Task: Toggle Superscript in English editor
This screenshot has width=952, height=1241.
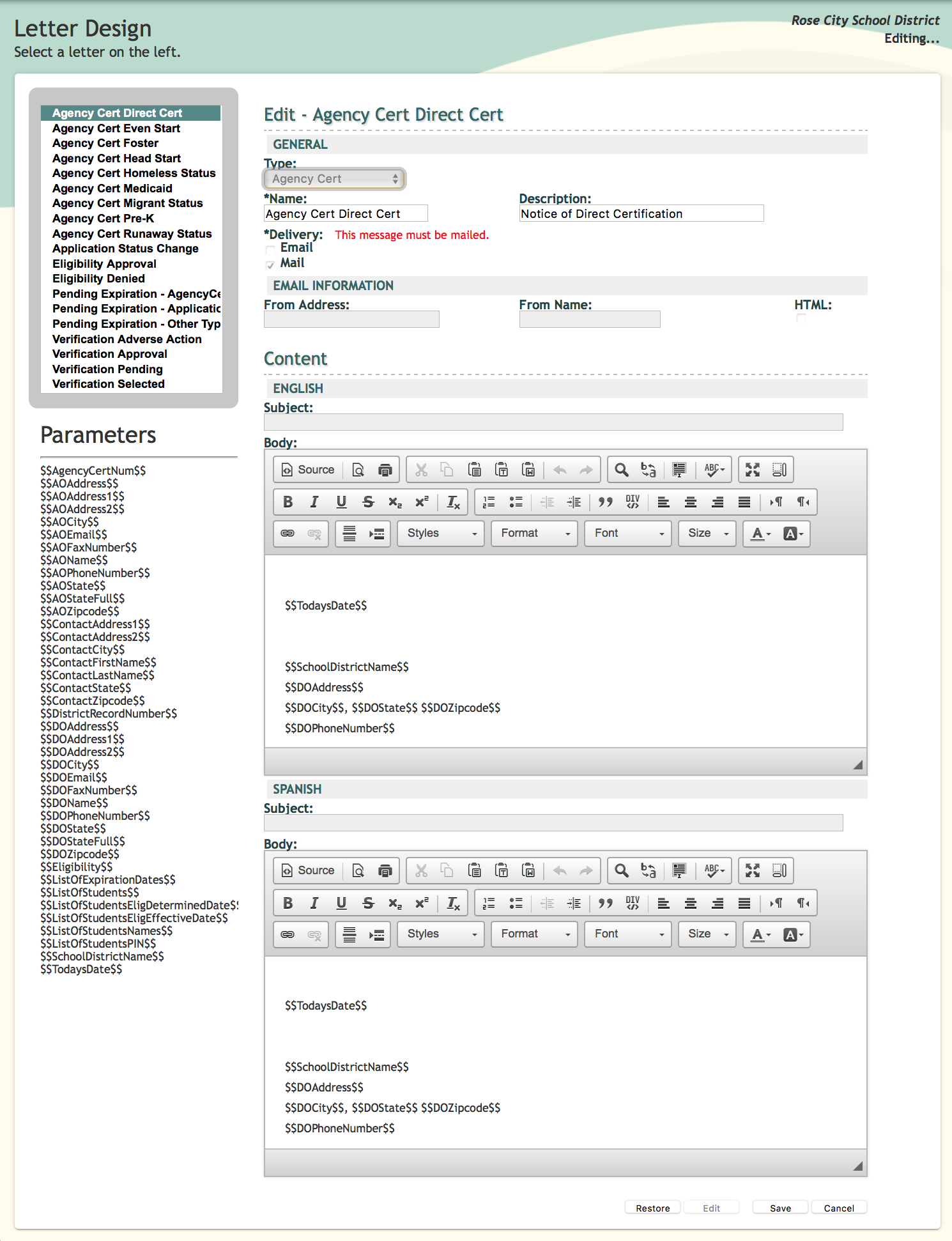Action: click(422, 502)
